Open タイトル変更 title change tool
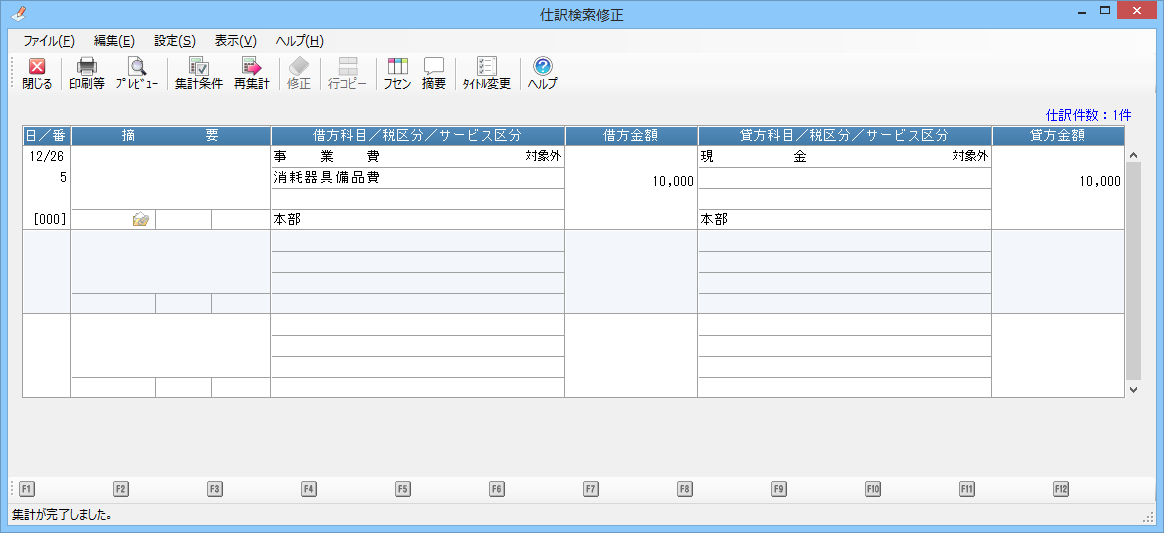 [486, 73]
